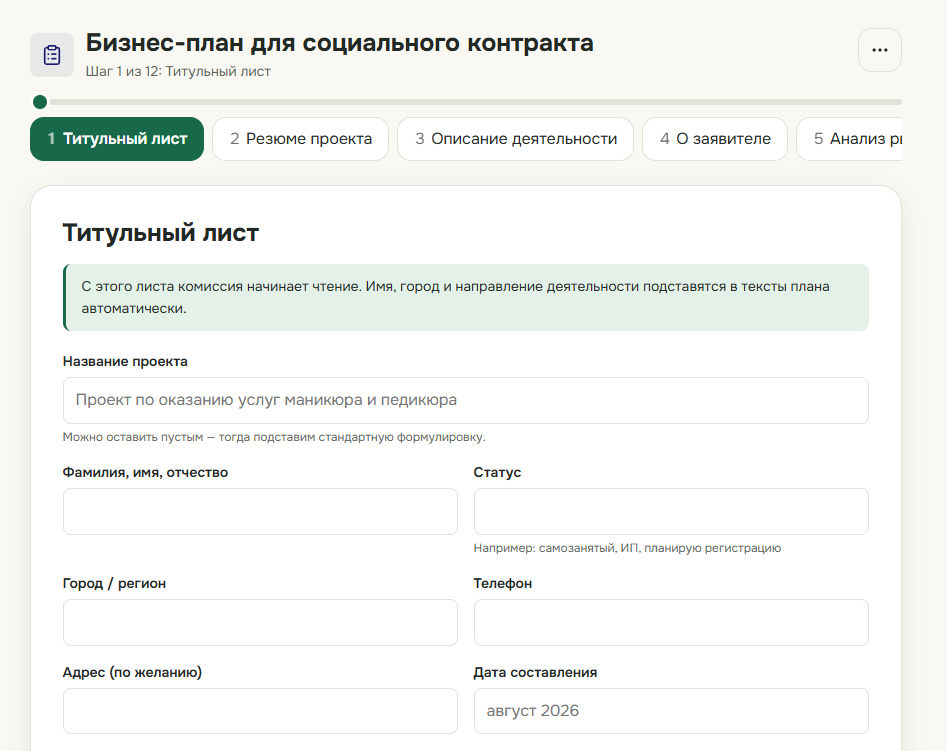
Task: Click the hint Например: самозанятый, ИП text
Action: pyautogui.click(x=627, y=548)
